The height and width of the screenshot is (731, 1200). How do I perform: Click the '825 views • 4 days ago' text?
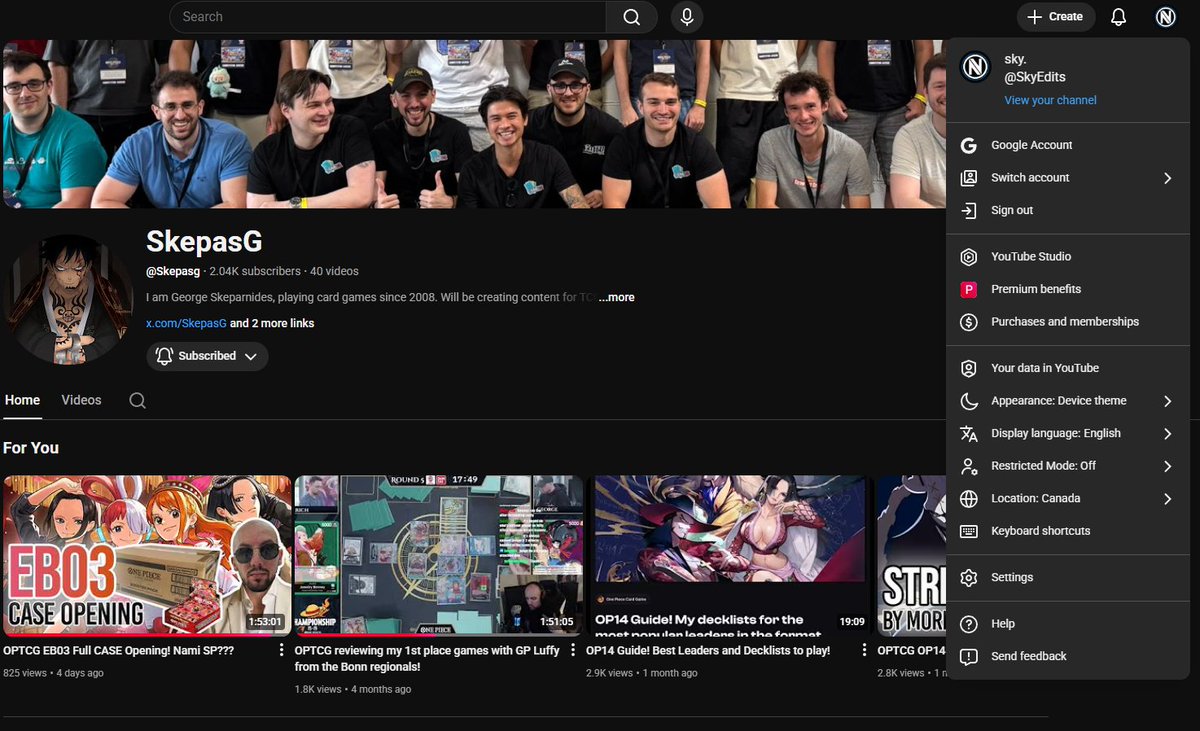[x=53, y=673]
